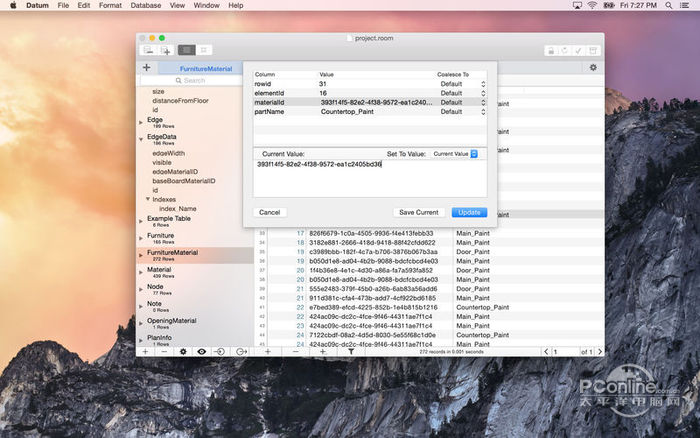This screenshot has height=438, width=700.
Task: Click the filter funnel icon below the table
Action: [351, 352]
